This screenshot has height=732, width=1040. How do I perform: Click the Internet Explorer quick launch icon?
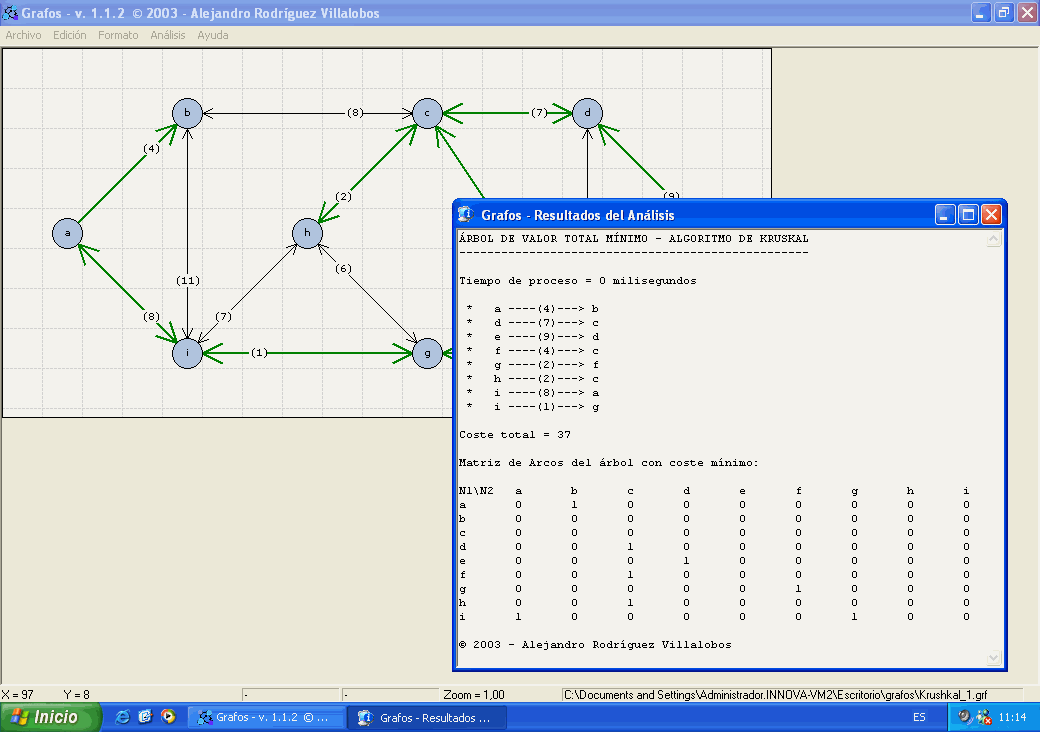coord(123,717)
